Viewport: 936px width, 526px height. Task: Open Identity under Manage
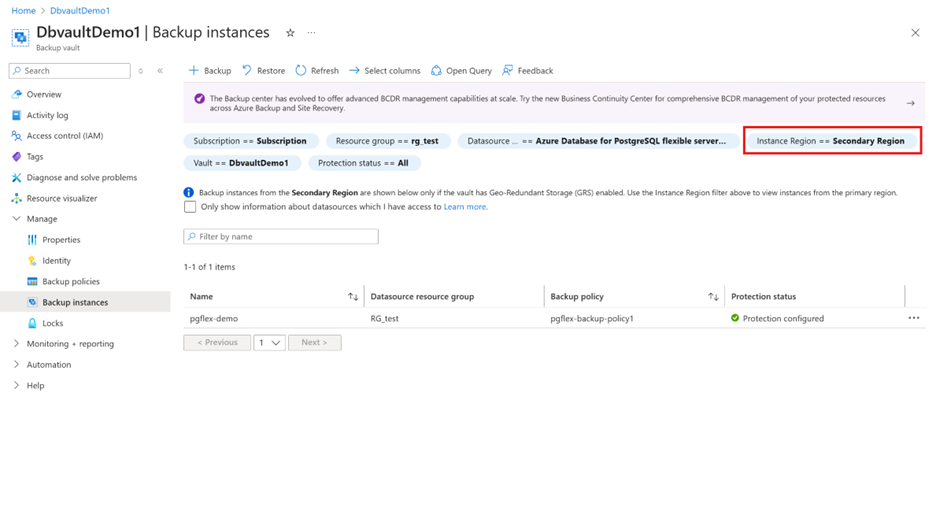coord(56,260)
